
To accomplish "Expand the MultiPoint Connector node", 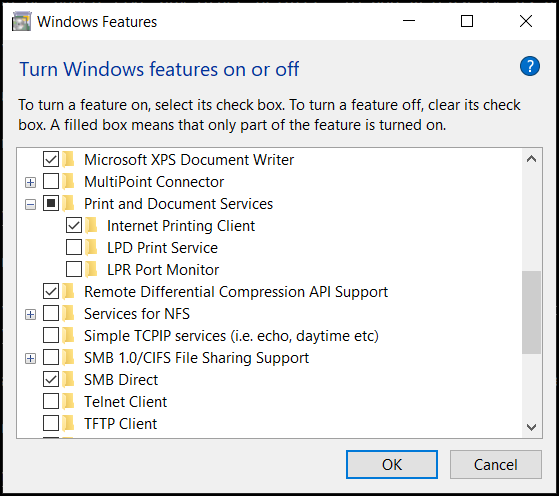I will point(31,183).
